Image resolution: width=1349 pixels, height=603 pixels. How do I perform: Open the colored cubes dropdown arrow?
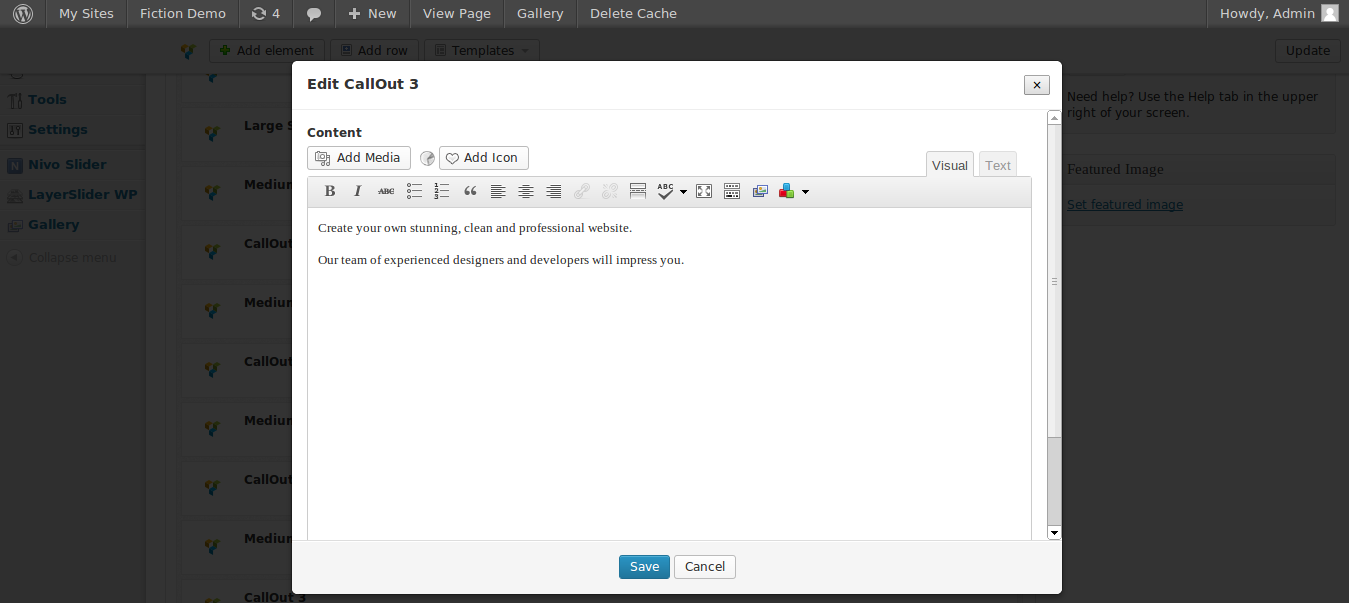[805, 191]
